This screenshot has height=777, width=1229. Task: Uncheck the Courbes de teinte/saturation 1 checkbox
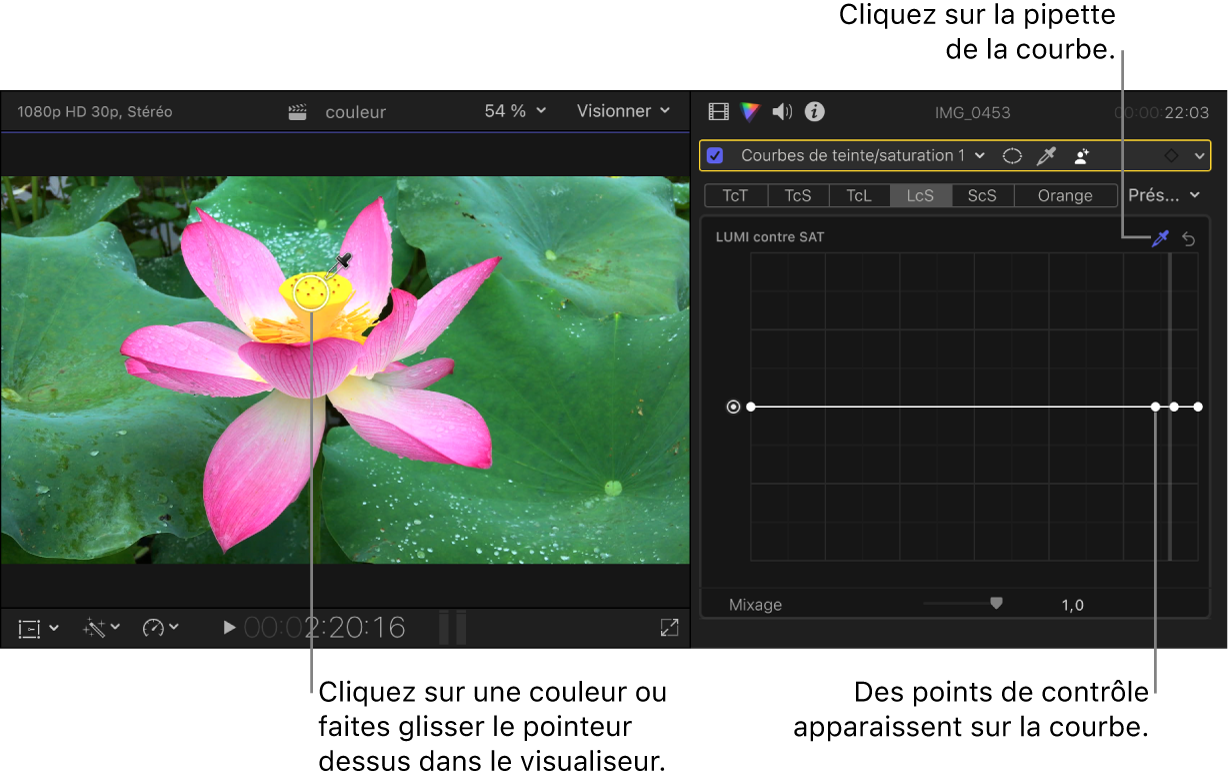(715, 156)
